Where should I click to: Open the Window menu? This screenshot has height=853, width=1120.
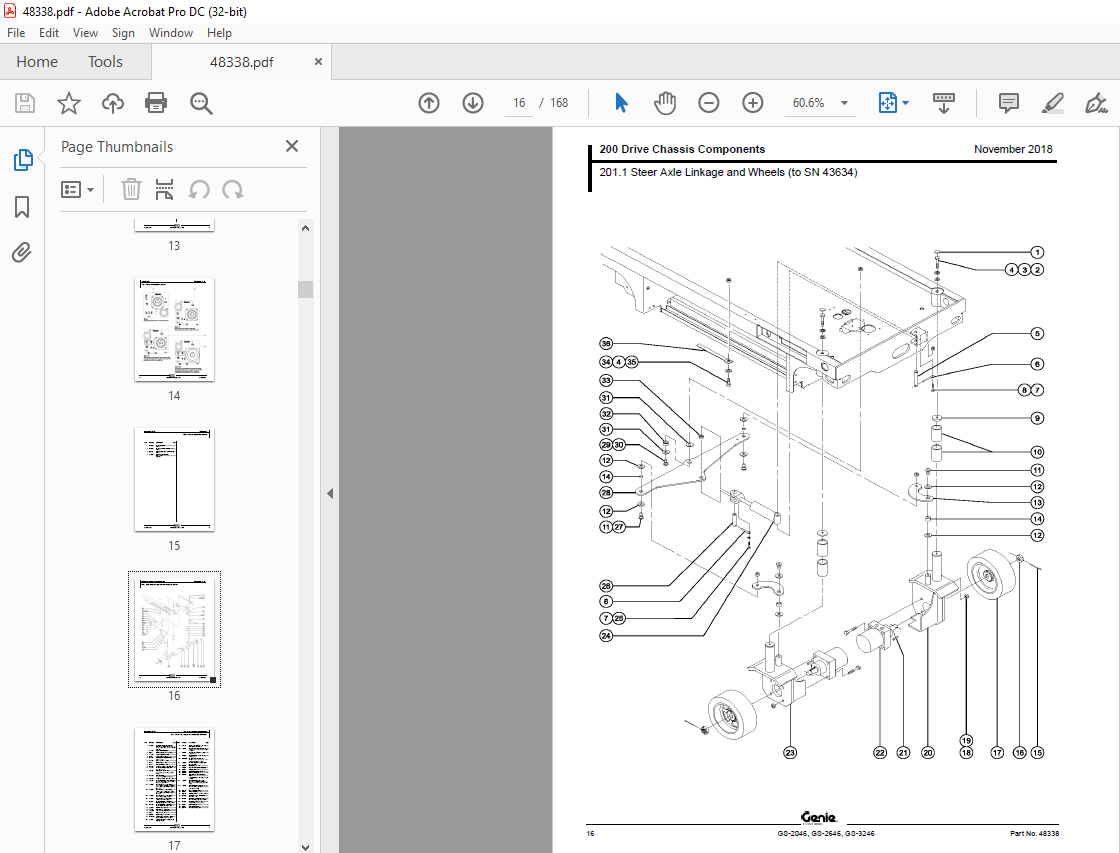click(171, 33)
